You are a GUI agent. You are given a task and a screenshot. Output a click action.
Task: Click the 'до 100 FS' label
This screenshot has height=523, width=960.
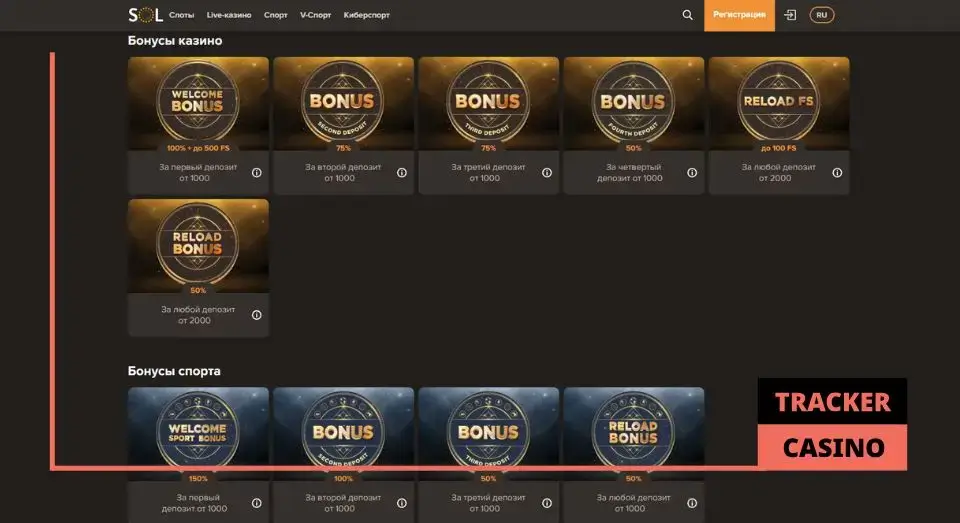778,148
